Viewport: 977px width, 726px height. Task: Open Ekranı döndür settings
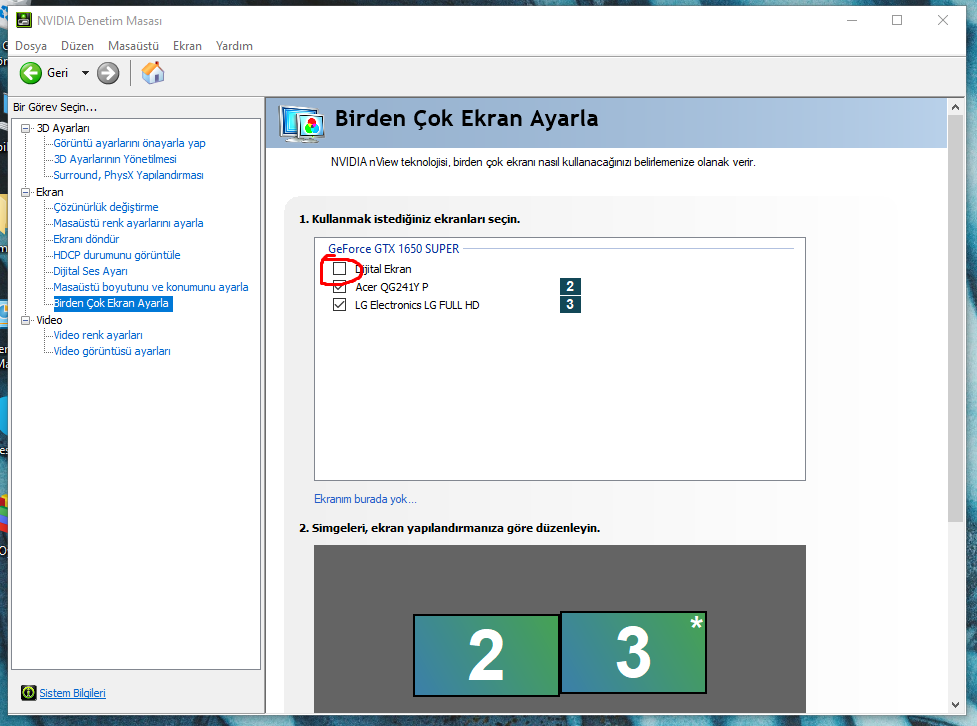(x=86, y=239)
